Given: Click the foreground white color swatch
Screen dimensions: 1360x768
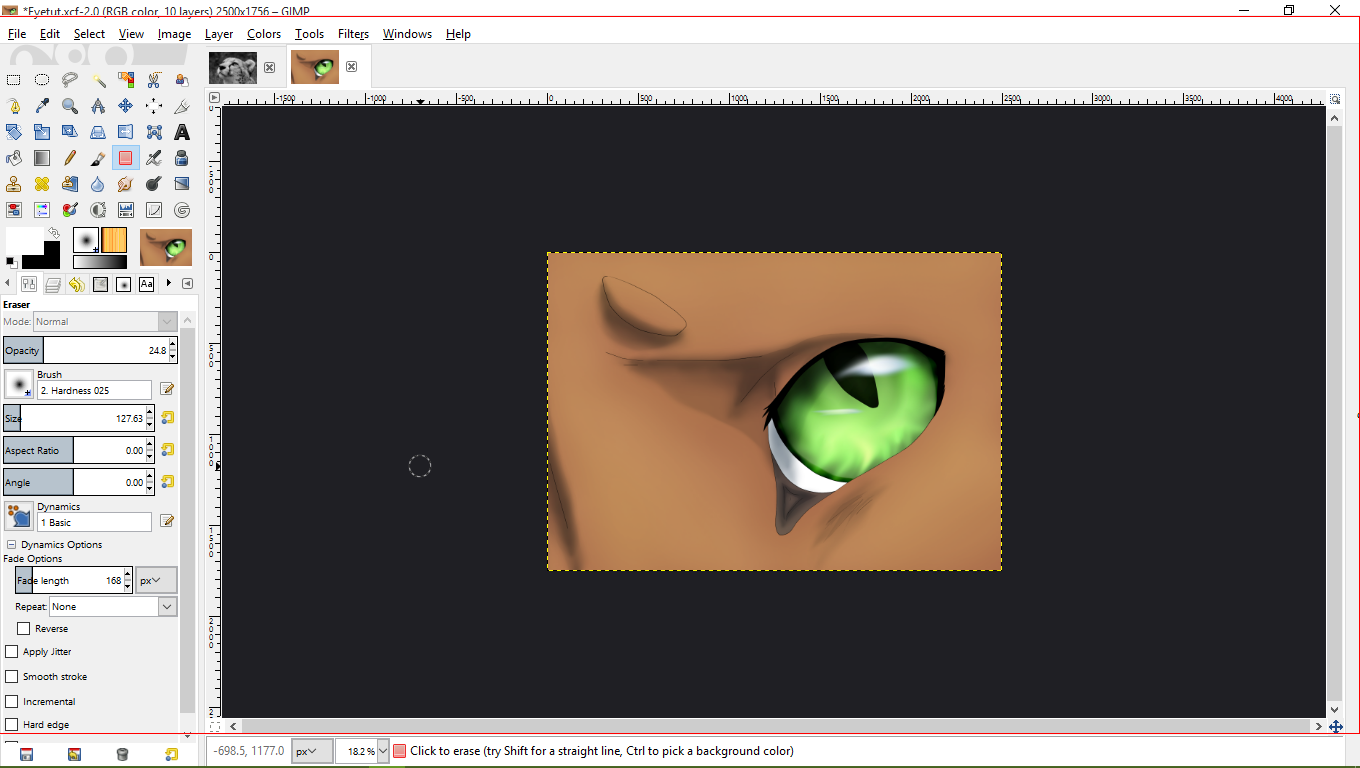Looking at the screenshot, I should [x=23, y=241].
